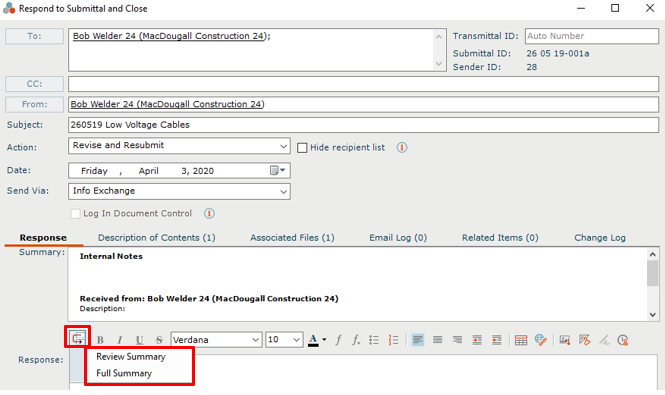This screenshot has height=395, width=665.
Task: Insert a numbered list
Action: click(x=394, y=340)
